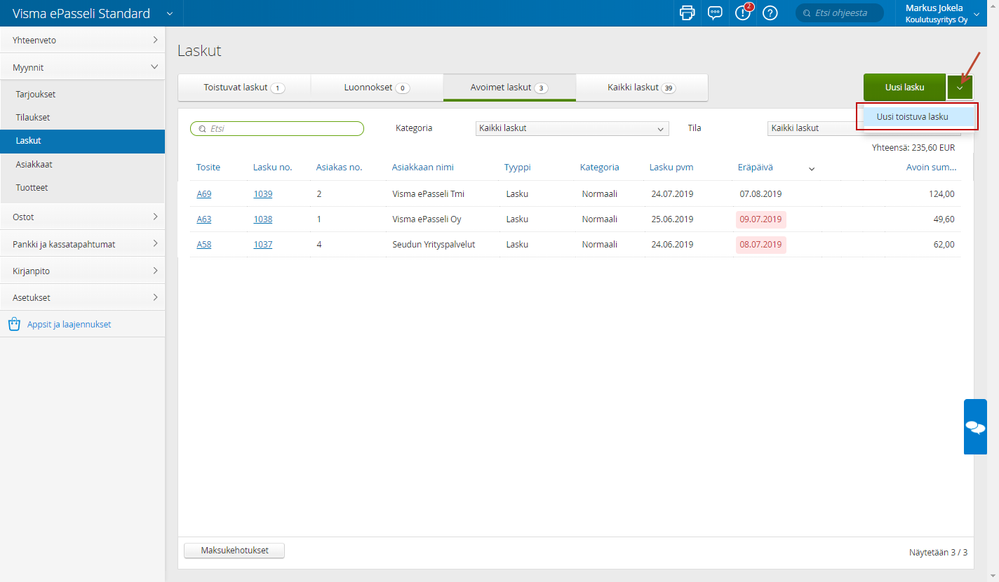Expand the Yhteenveto sidebar section
Screen dimensions: 999x582
click(82, 40)
